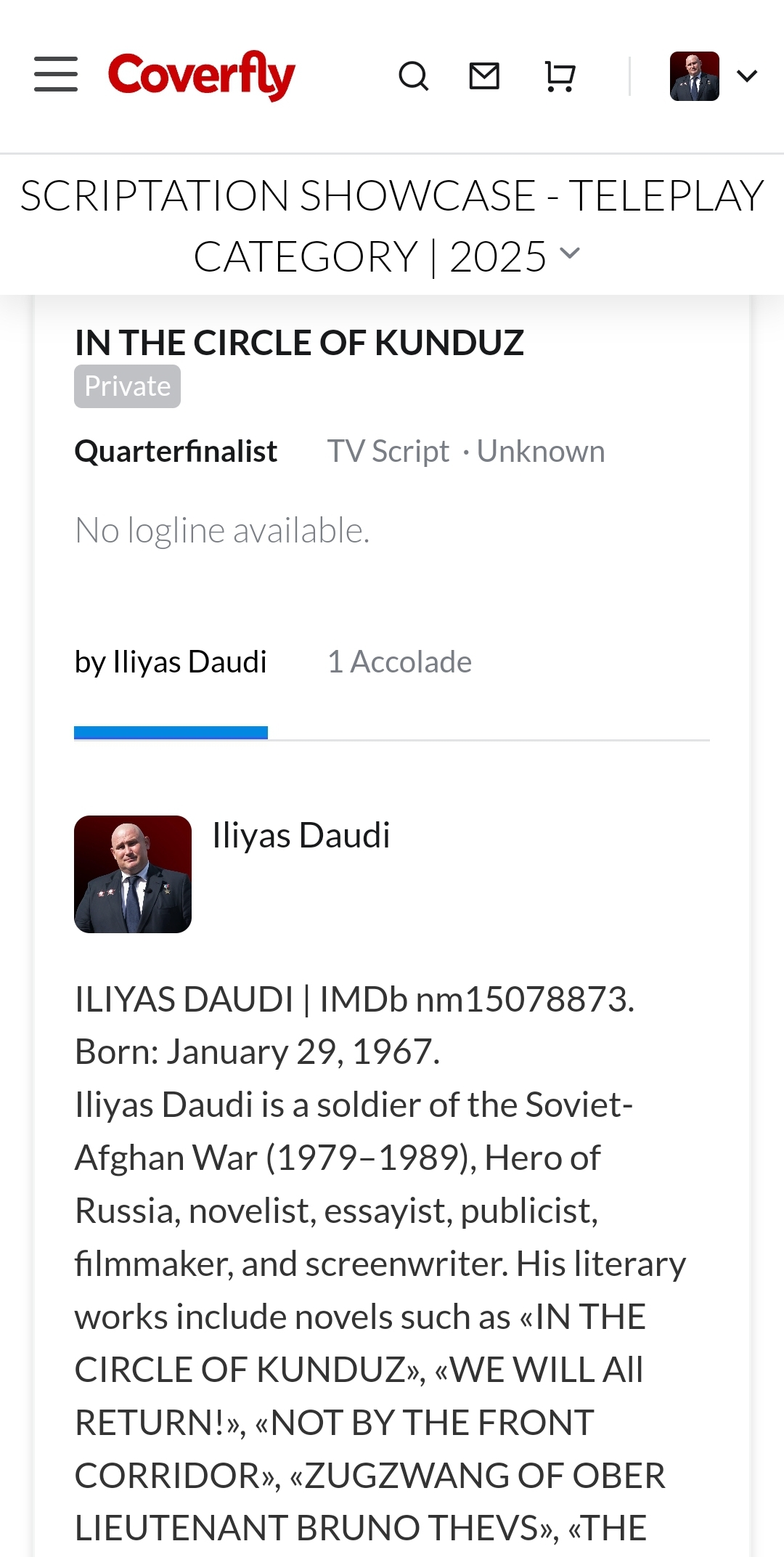Expand the account dropdown chevron
The image size is (784, 1557).
coord(747,76)
